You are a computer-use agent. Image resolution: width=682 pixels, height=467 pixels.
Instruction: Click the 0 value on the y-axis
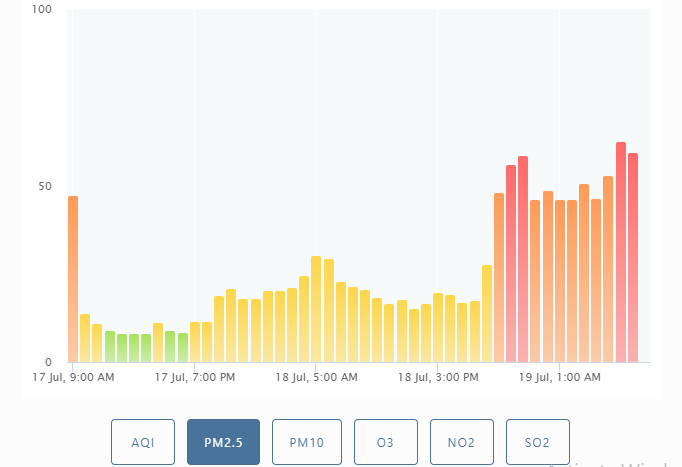coord(48,362)
